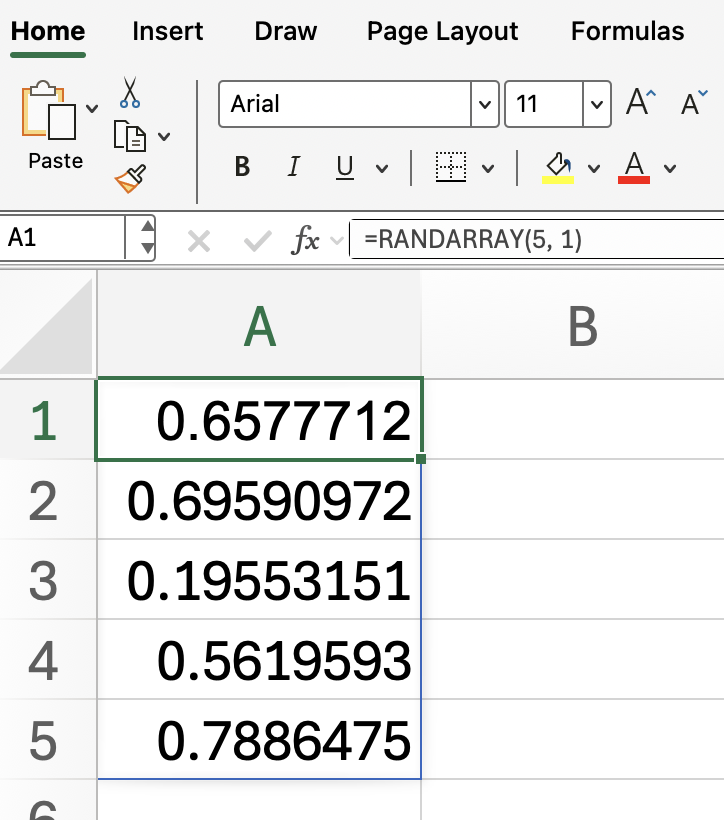
Task: Click the Cut scissors icon
Action: [x=130, y=92]
